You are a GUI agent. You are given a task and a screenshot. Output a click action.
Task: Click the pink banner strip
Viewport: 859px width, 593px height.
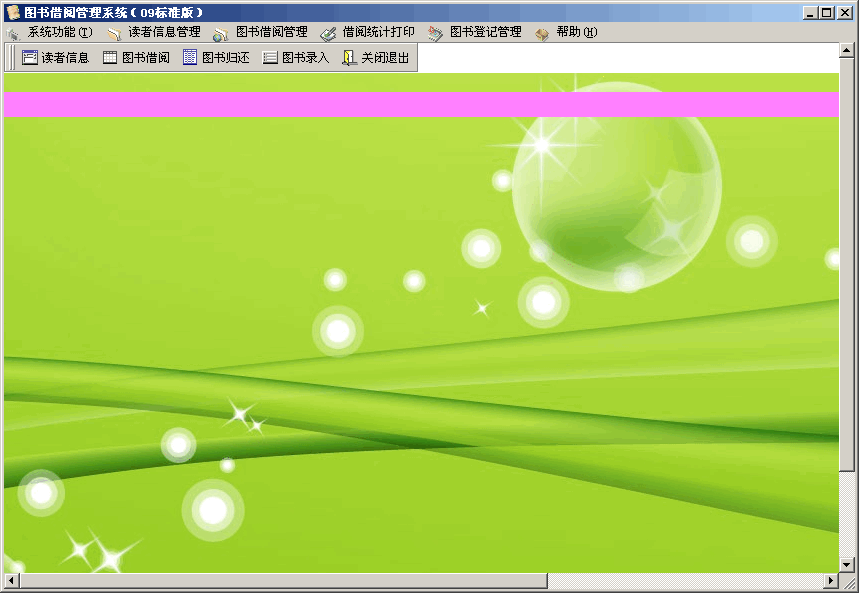point(420,105)
